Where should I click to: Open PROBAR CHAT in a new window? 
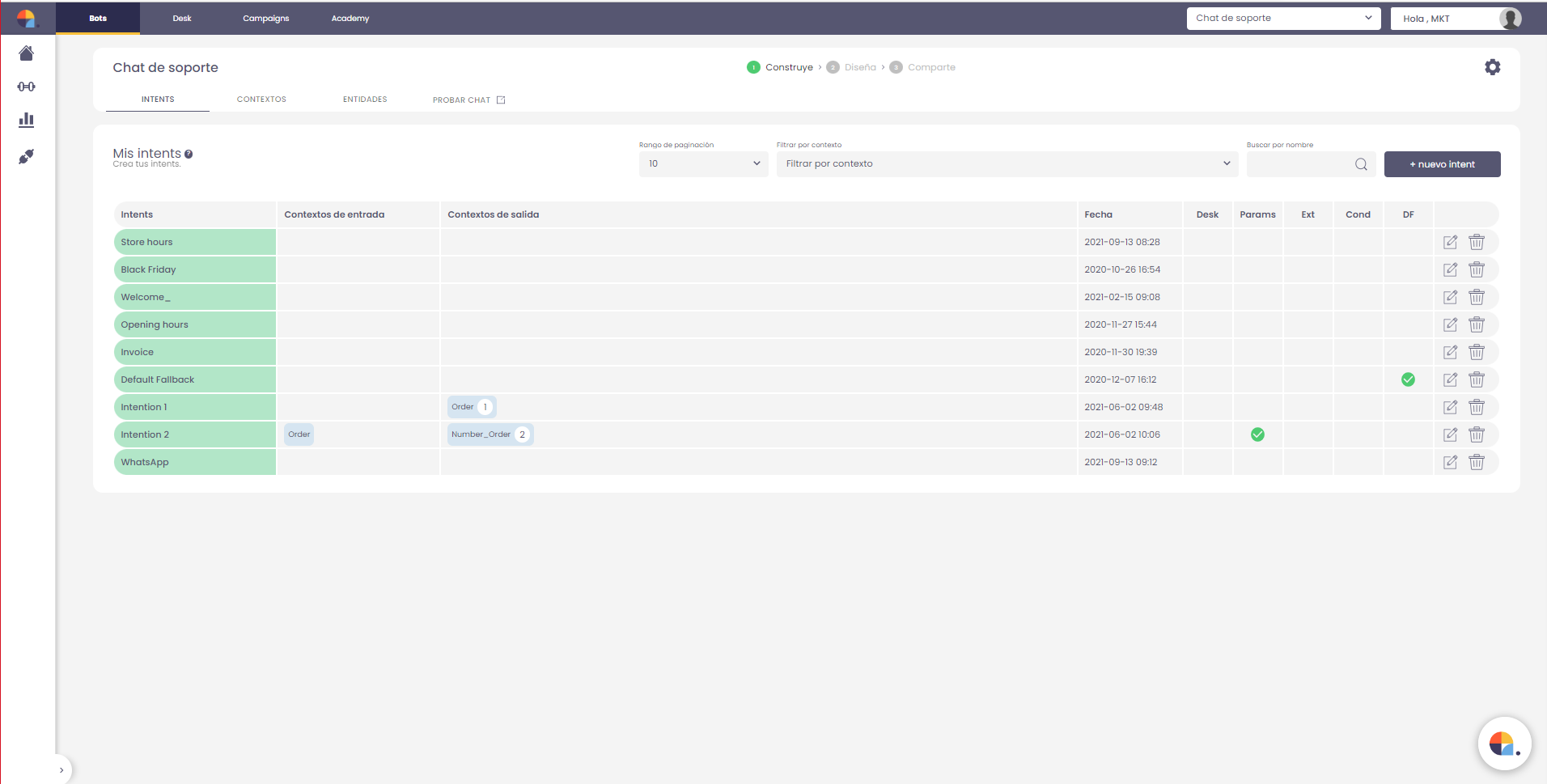click(x=468, y=99)
